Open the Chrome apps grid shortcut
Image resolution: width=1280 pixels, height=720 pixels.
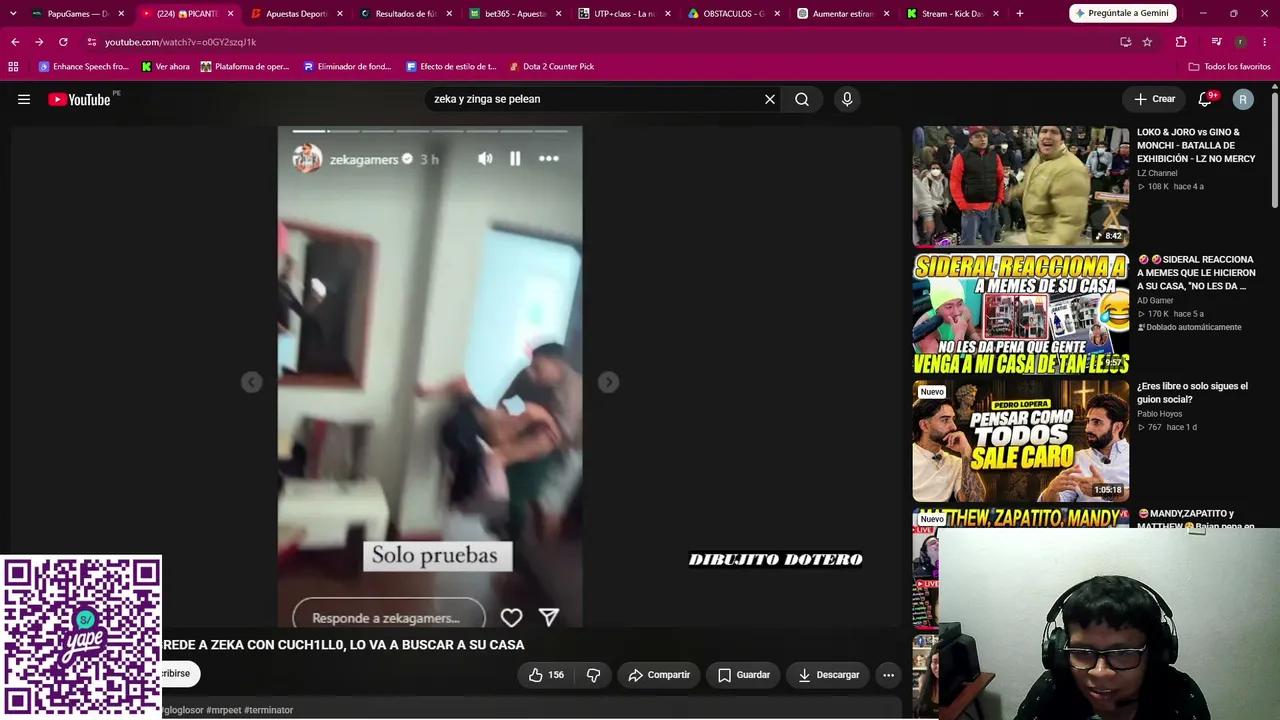pos(13,67)
